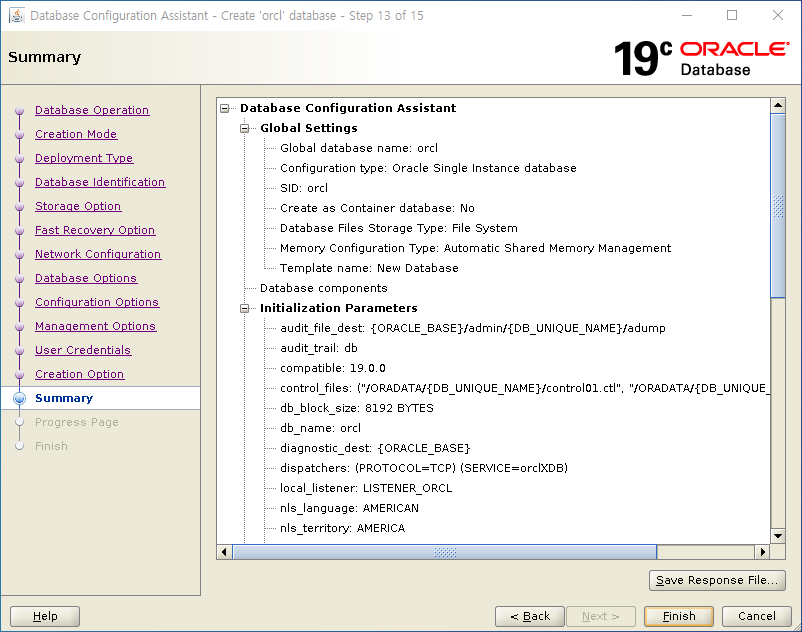Viewport: 802px width, 632px height.
Task: Go Back to the previous step
Action: (x=530, y=616)
